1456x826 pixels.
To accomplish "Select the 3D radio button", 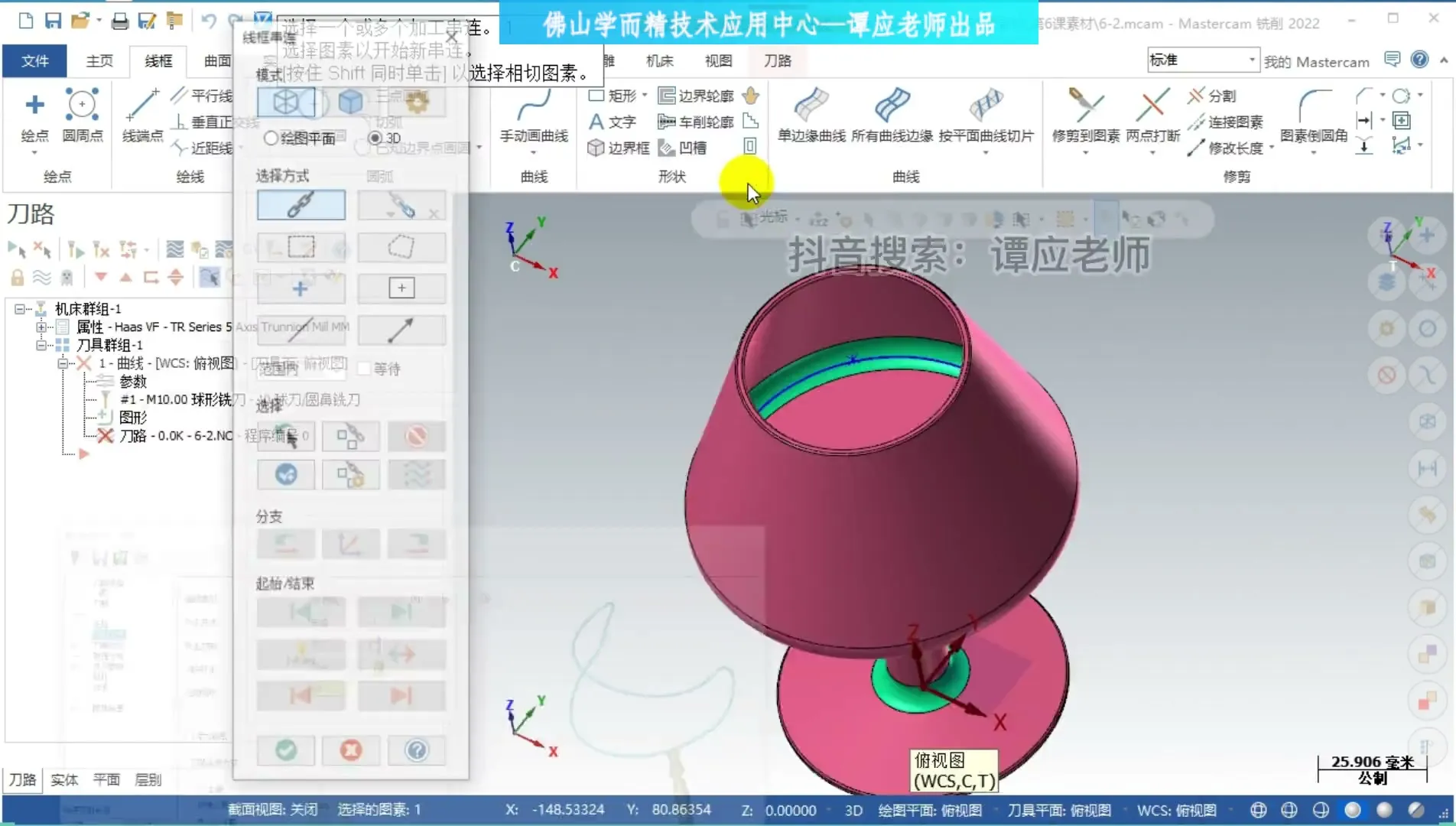I will point(375,138).
